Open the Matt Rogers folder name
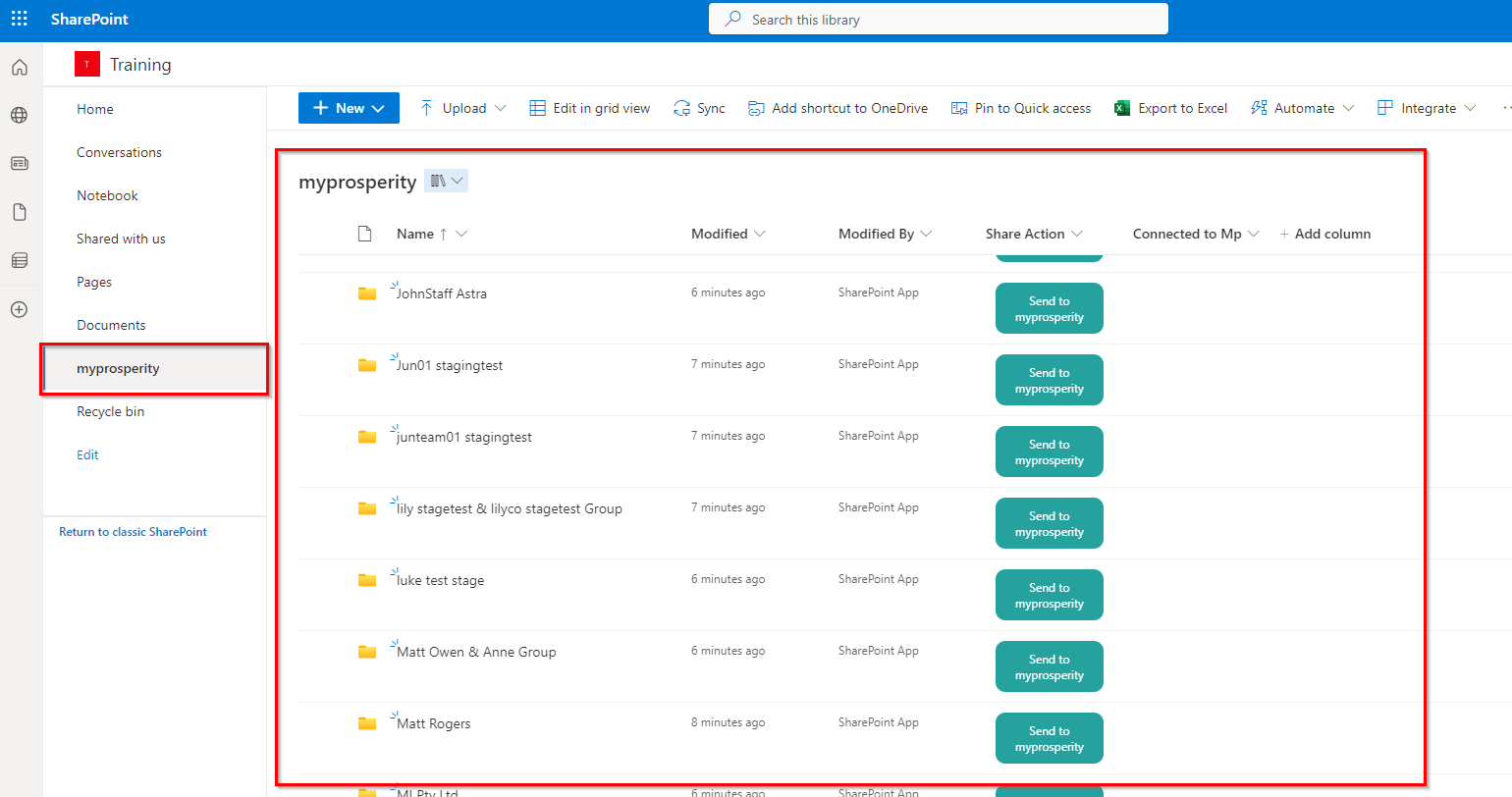The image size is (1512, 797). [x=433, y=723]
